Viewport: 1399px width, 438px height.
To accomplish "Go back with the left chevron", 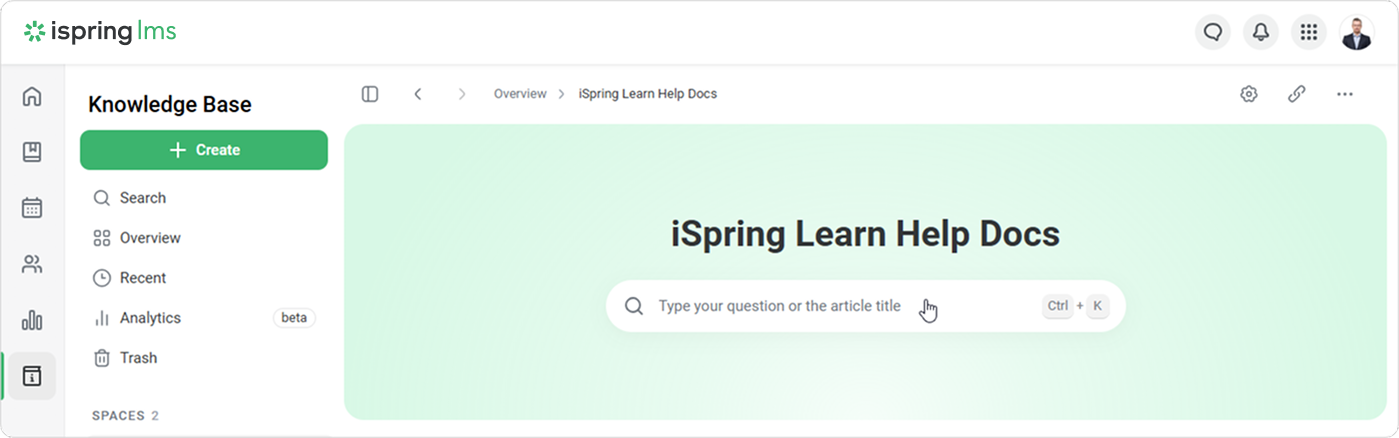I will (x=418, y=94).
